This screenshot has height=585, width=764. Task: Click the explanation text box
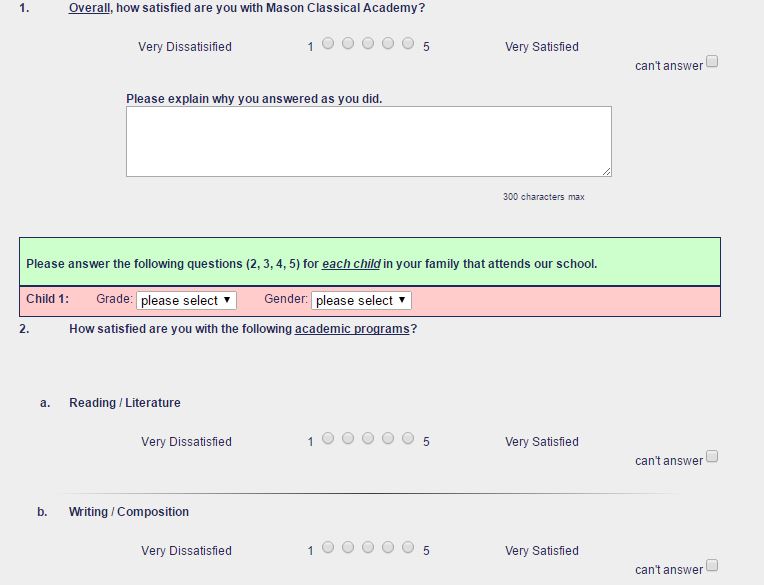368,141
